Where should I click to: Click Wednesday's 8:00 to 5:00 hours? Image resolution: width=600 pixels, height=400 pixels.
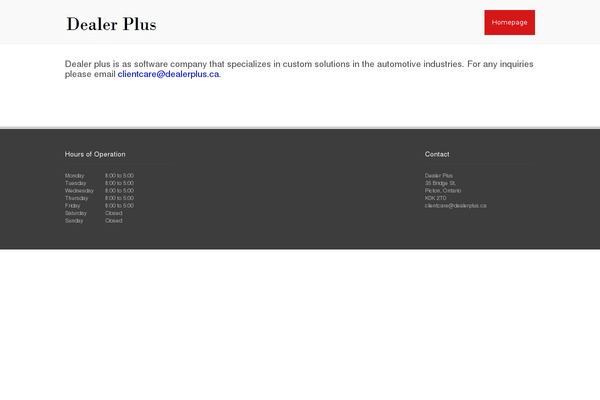pyautogui.click(x=119, y=191)
